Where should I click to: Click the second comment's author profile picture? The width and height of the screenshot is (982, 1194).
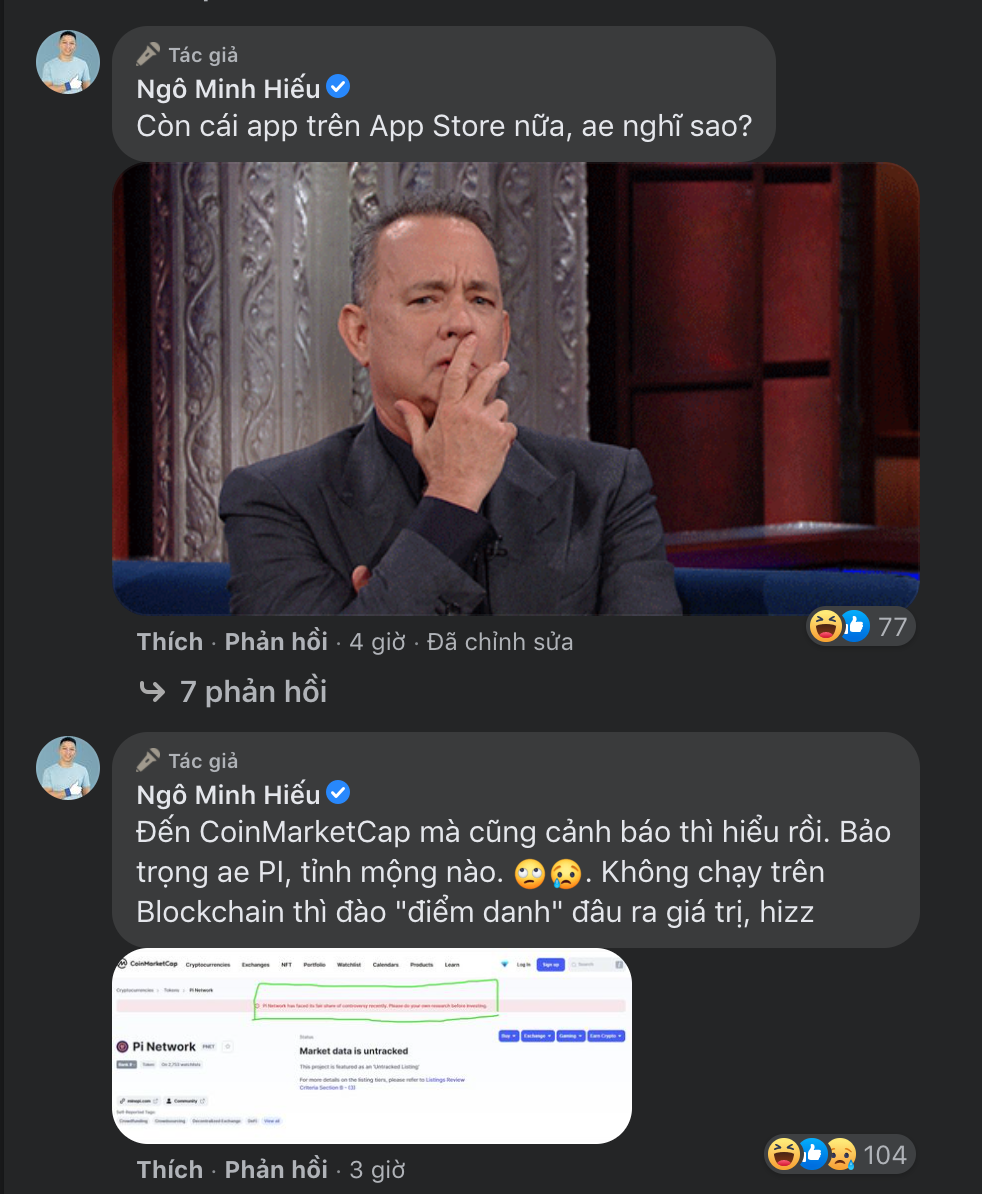point(68,768)
